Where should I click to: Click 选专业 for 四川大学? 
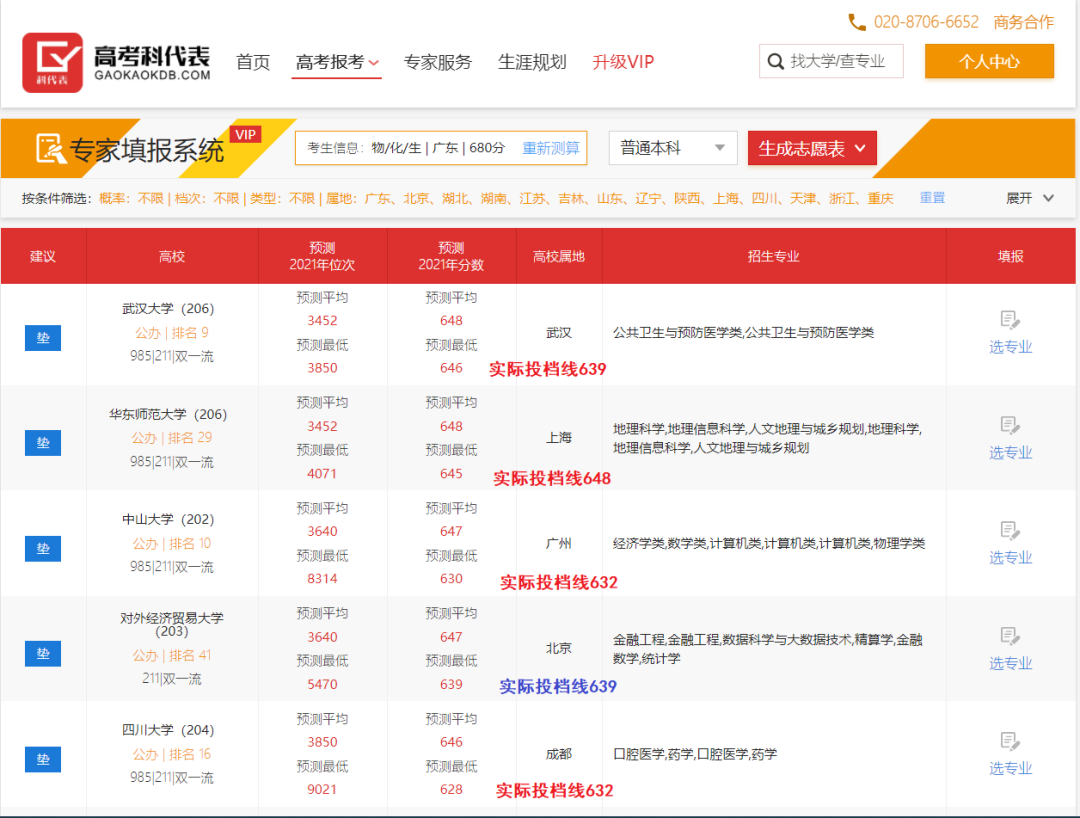[x=1010, y=768]
